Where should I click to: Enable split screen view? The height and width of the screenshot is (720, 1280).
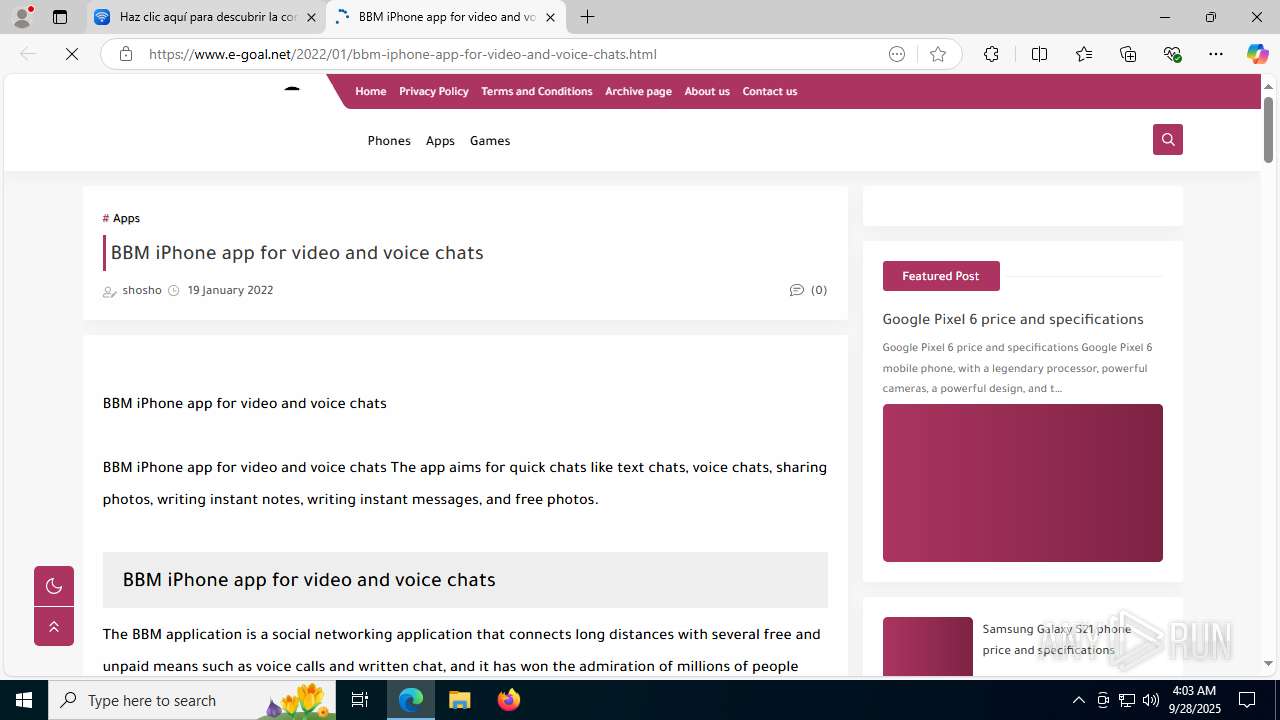pos(1039,54)
